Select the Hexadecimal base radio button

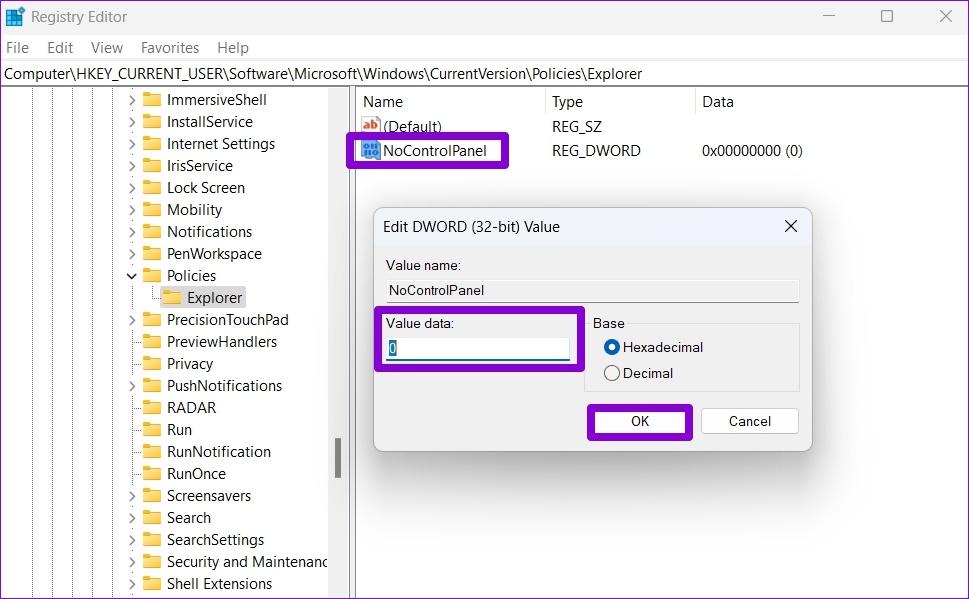tap(612, 348)
